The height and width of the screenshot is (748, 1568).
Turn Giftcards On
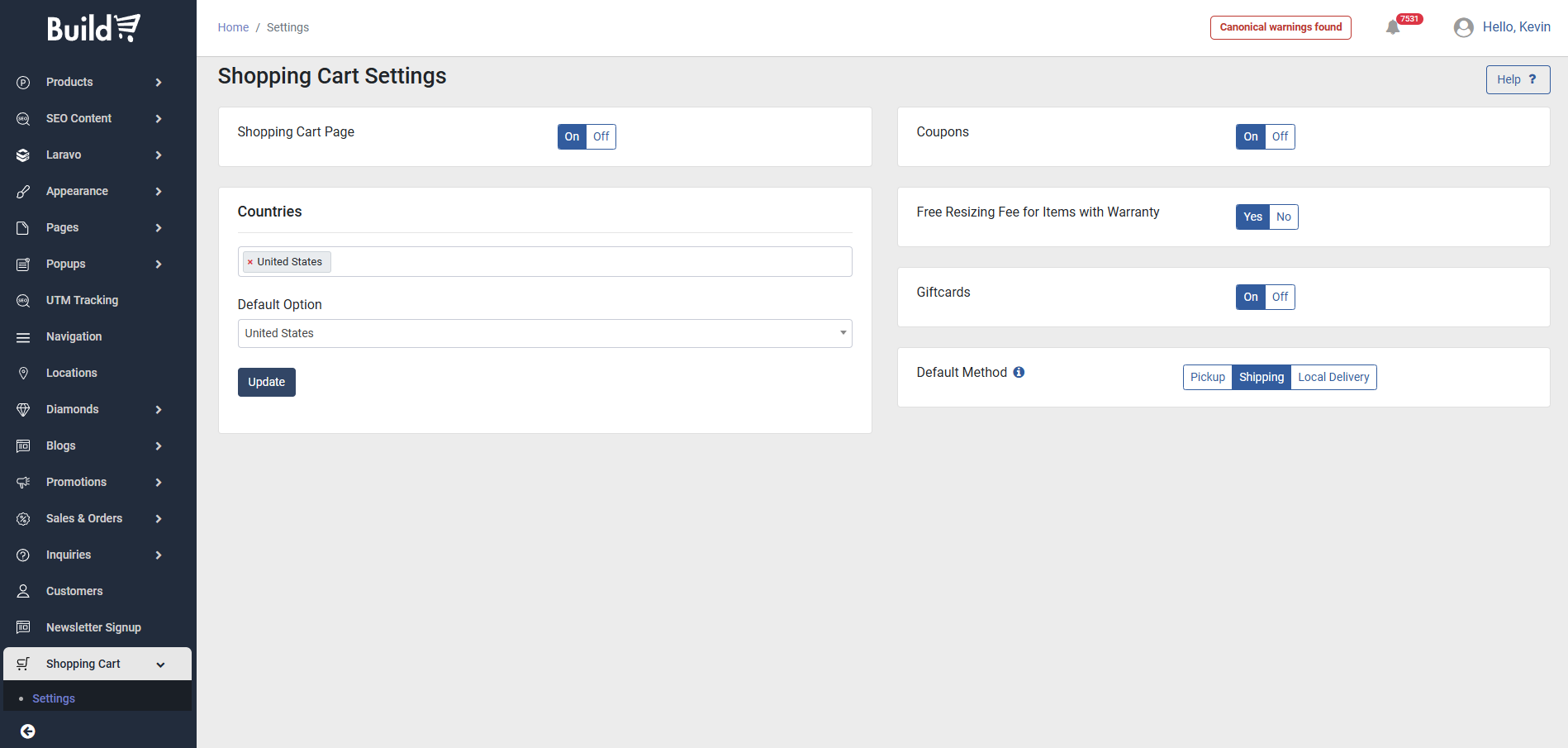(x=1251, y=297)
